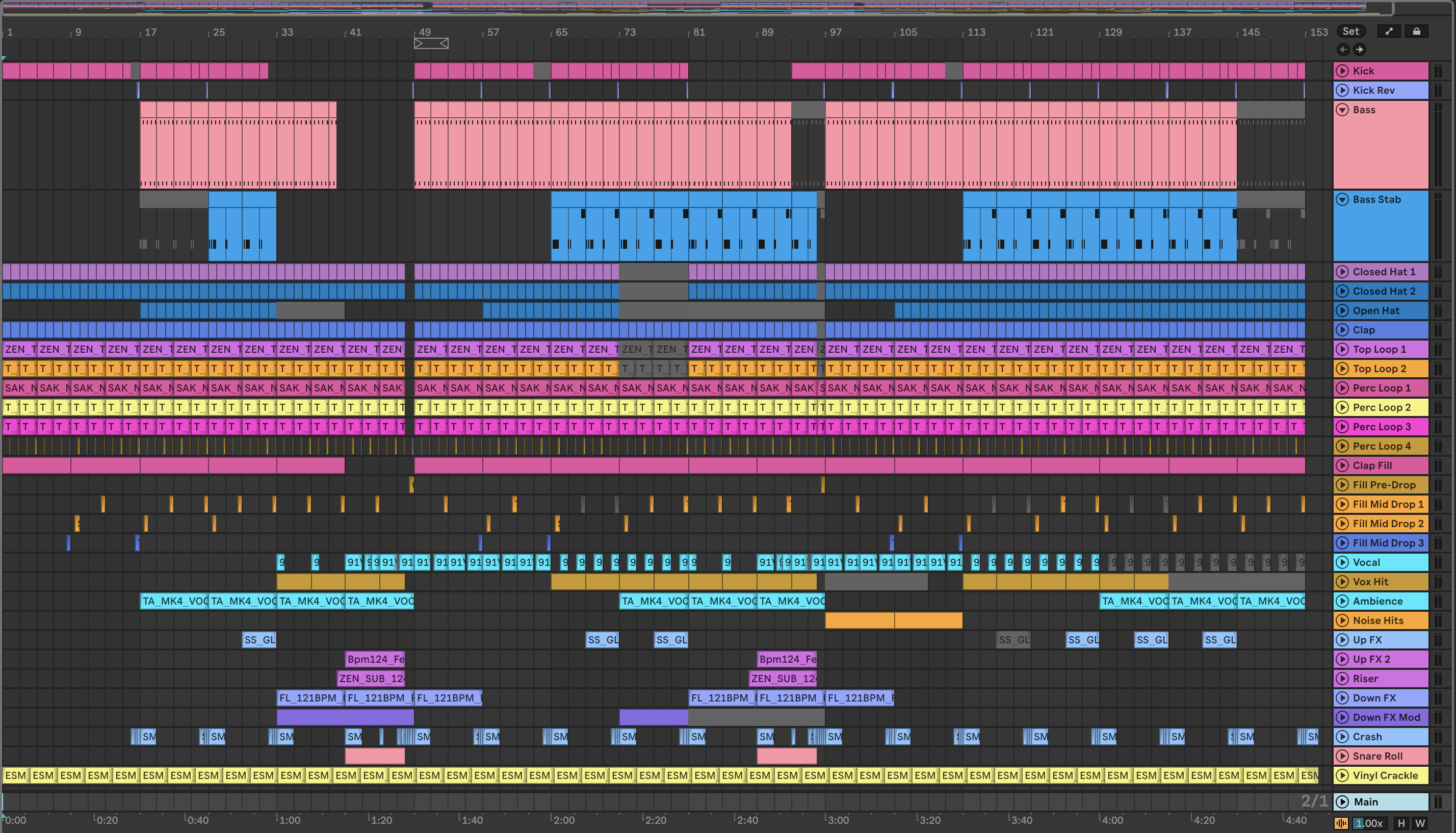Toggle the orange waveform icon at bottom right
This screenshot has height=833, width=1456.
click(1341, 823)
